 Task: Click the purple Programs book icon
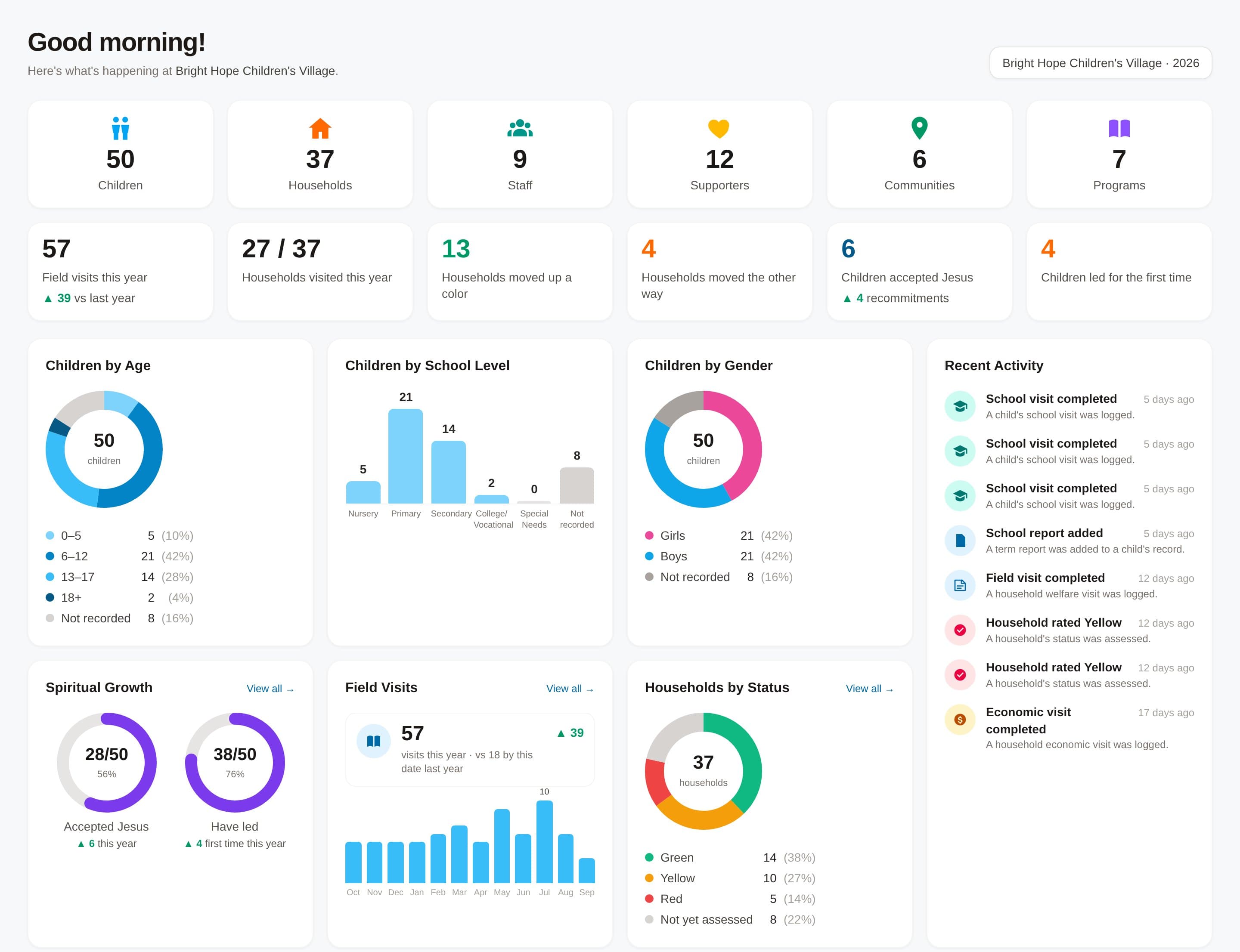click(1119, 129)
